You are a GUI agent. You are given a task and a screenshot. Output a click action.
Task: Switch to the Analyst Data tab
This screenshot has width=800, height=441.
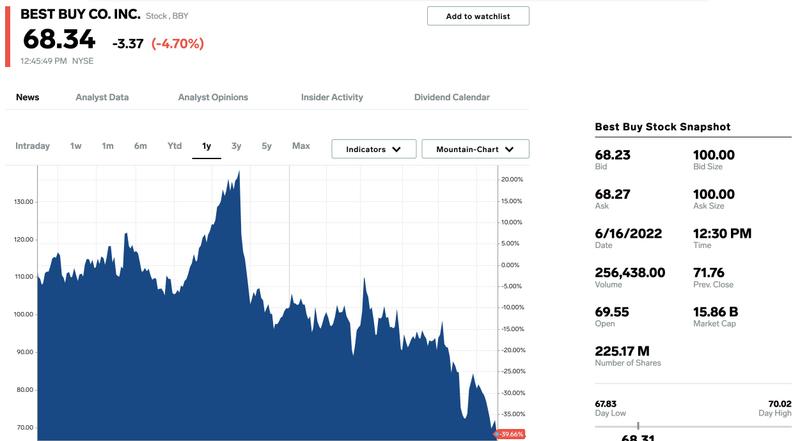tap(102, 97)
